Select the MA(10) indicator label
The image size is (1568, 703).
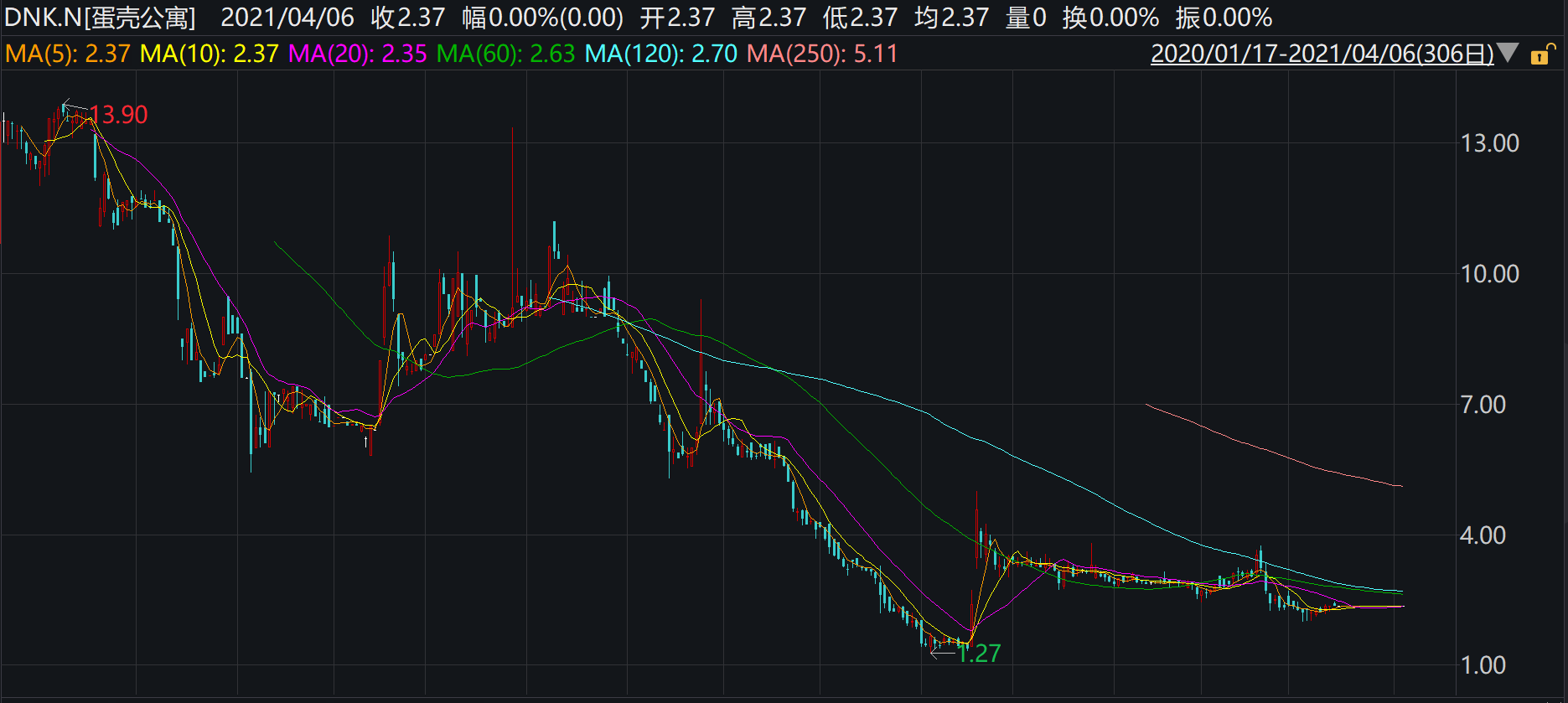pyautogui.click(x=209, y=54)
